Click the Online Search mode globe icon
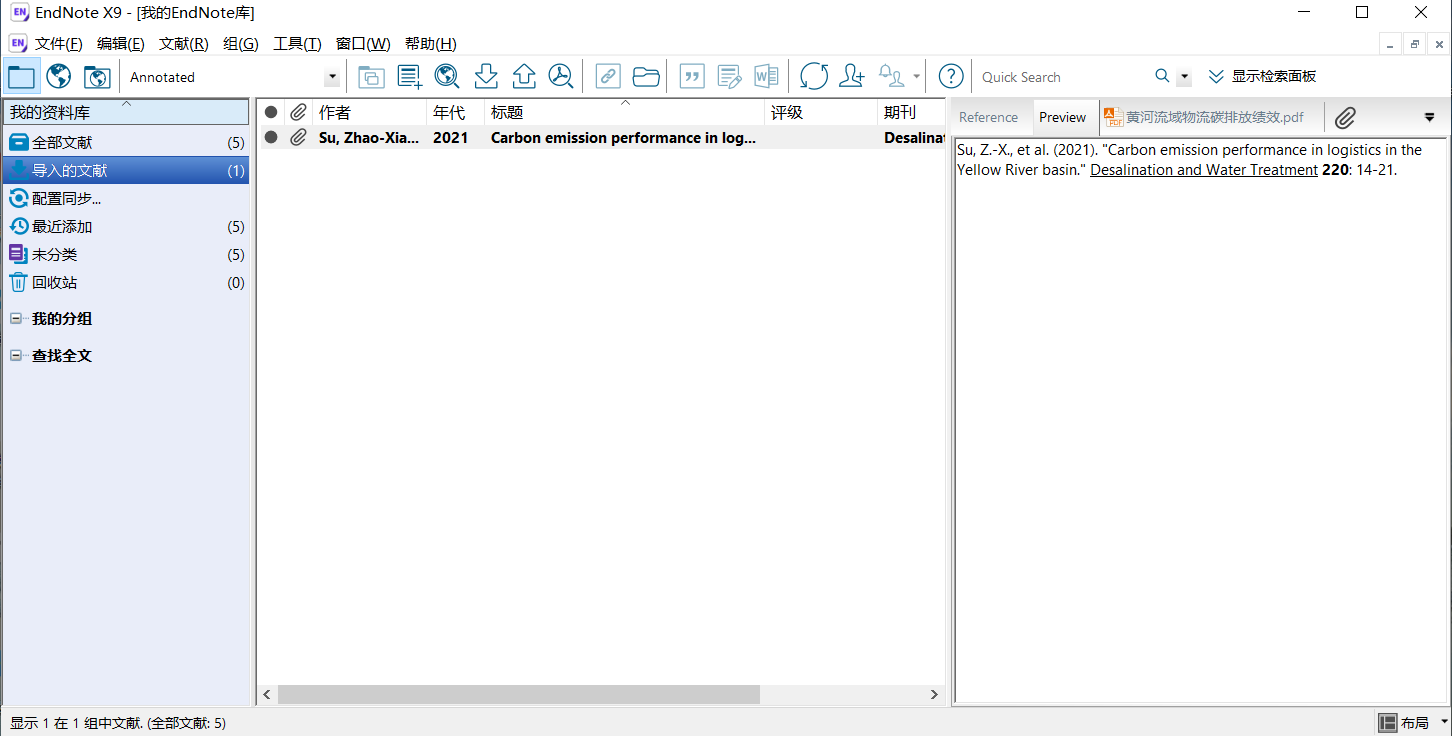Viewport: 1452px width, 736px height. click(x=59, y=77)
